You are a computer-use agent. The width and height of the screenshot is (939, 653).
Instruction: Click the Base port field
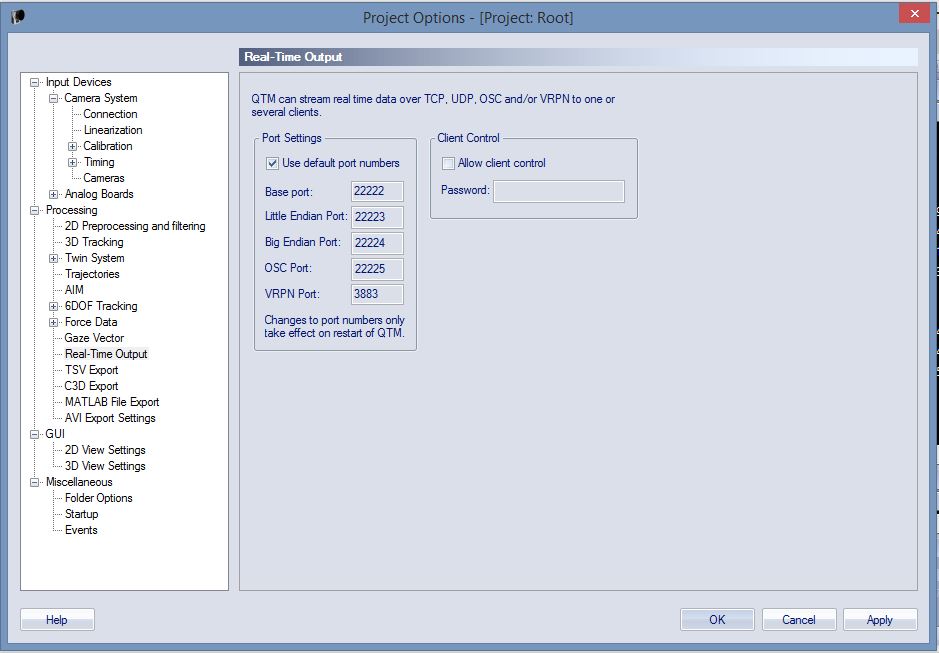(377, 191)
